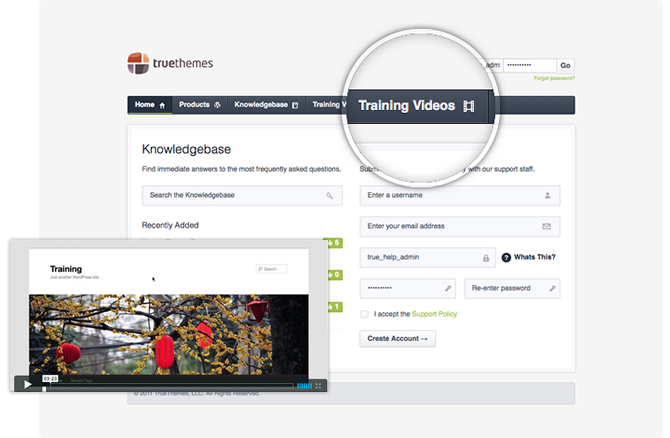Open the Products menu item
Image resolution: width=670 pixels, height=438 pixels.
pyautogui.click(x=200, y=104)
